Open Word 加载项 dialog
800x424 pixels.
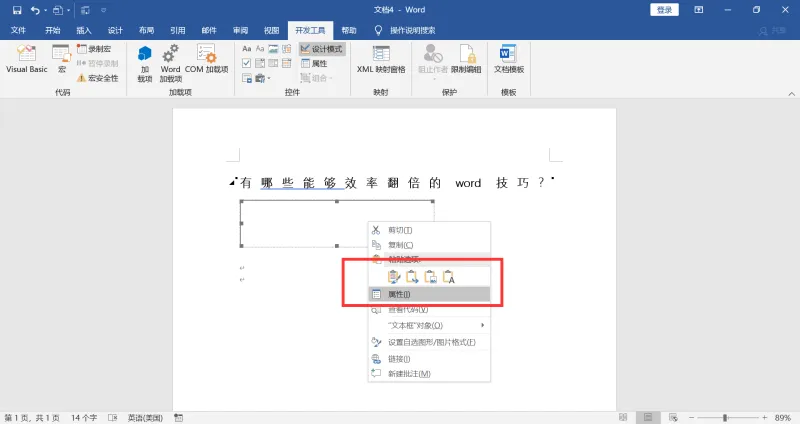pyautogui.click(x=170, y=64)
